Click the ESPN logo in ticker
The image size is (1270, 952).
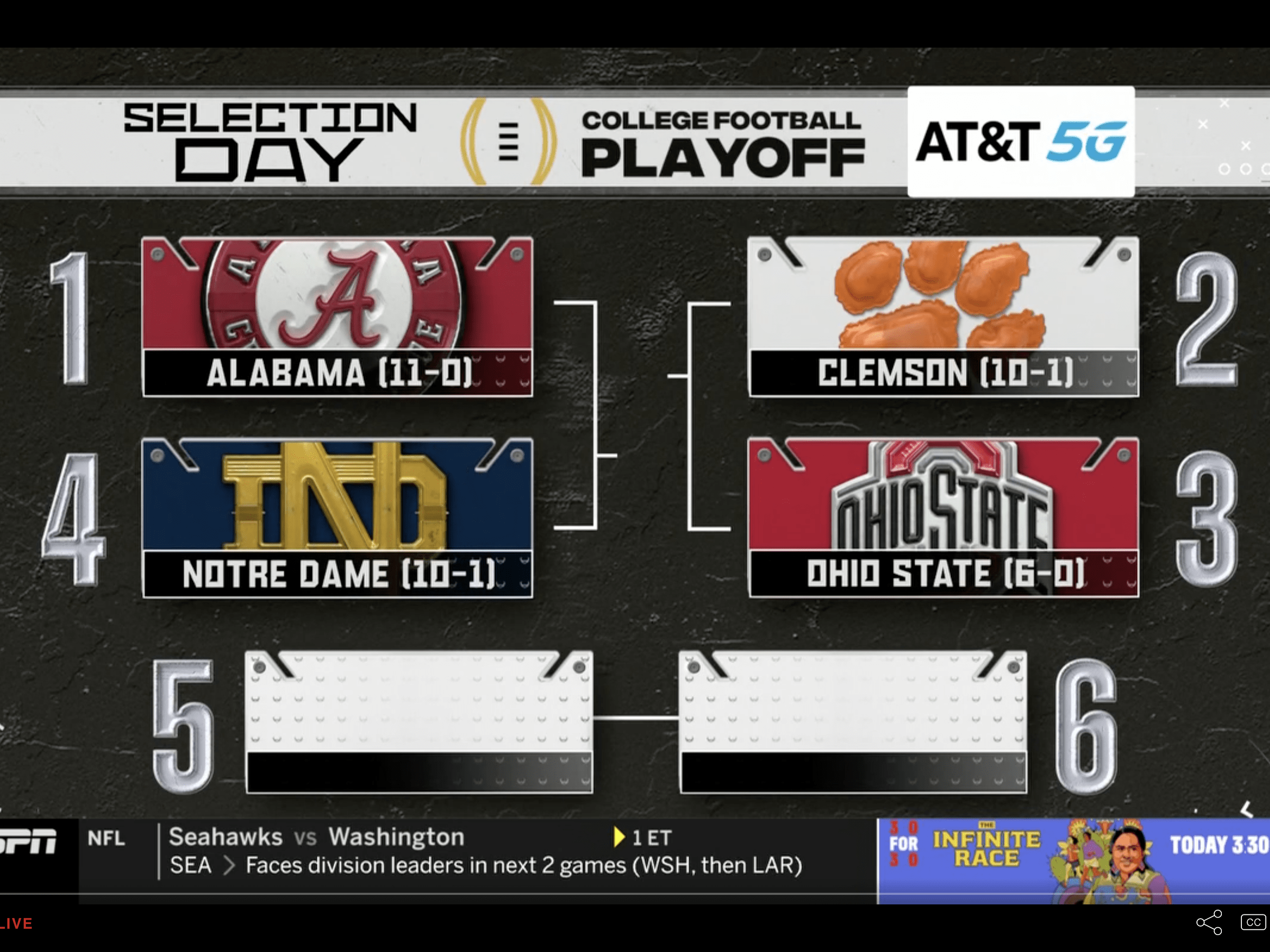click(x=29, y=841)
